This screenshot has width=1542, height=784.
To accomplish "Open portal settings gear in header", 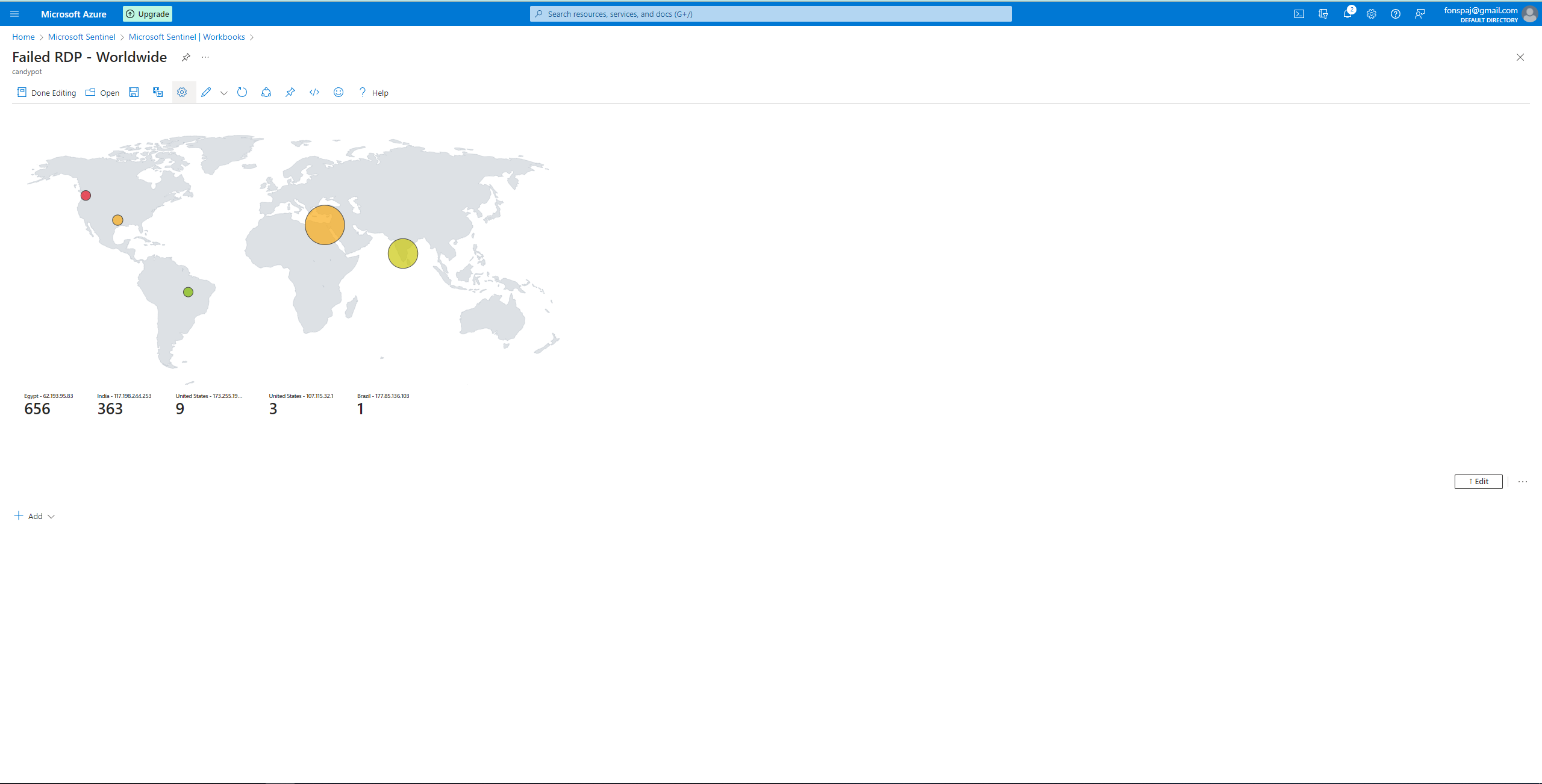I will tap(1372, 14).
